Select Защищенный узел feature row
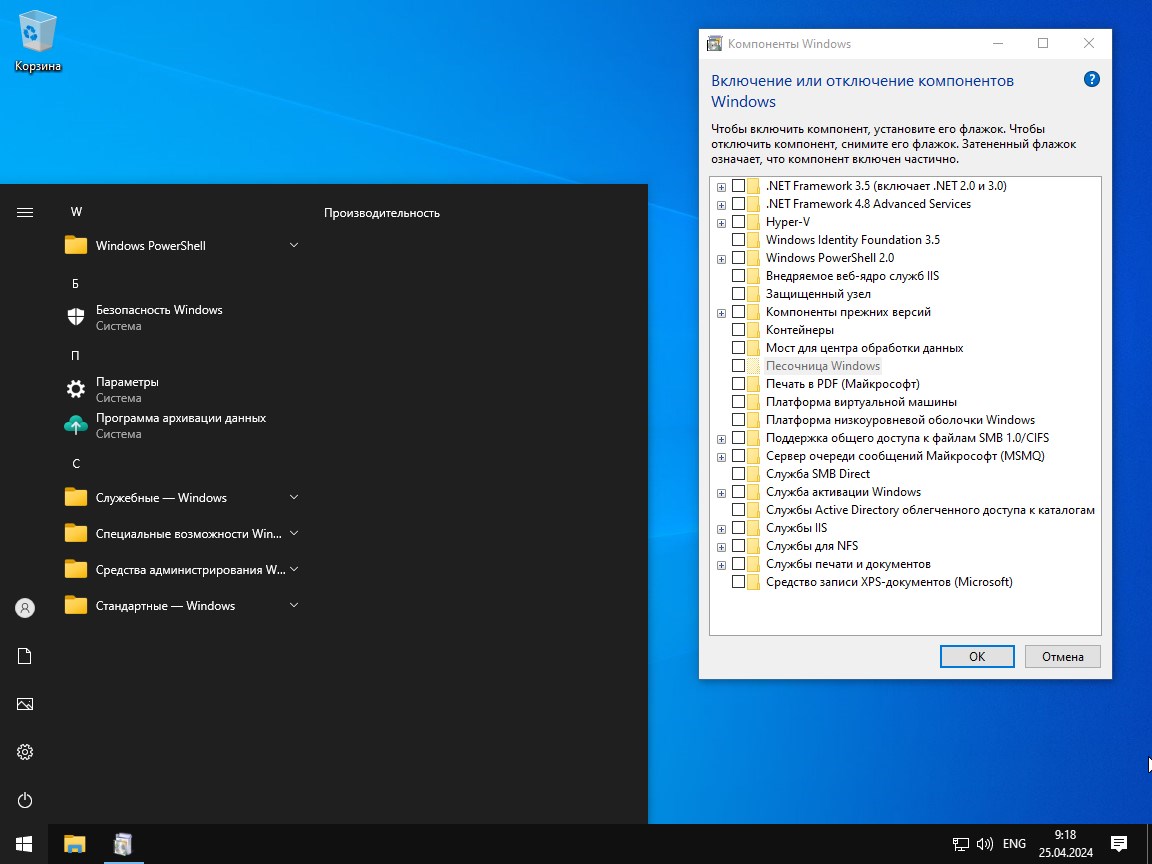The width and height of the screenshot is (1152, 864). [818, 294]
